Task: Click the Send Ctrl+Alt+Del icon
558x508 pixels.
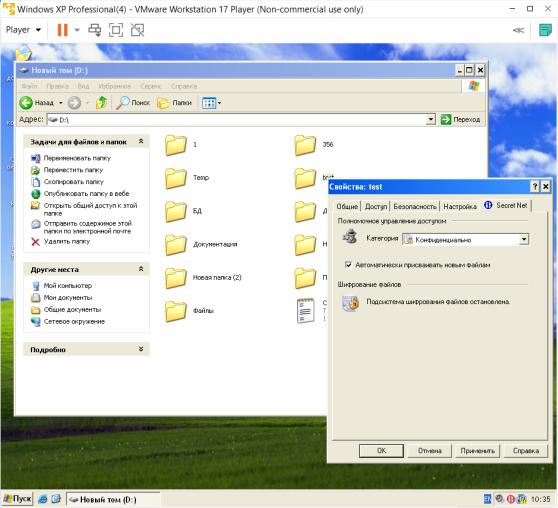Action: click(x=95, y=30)
